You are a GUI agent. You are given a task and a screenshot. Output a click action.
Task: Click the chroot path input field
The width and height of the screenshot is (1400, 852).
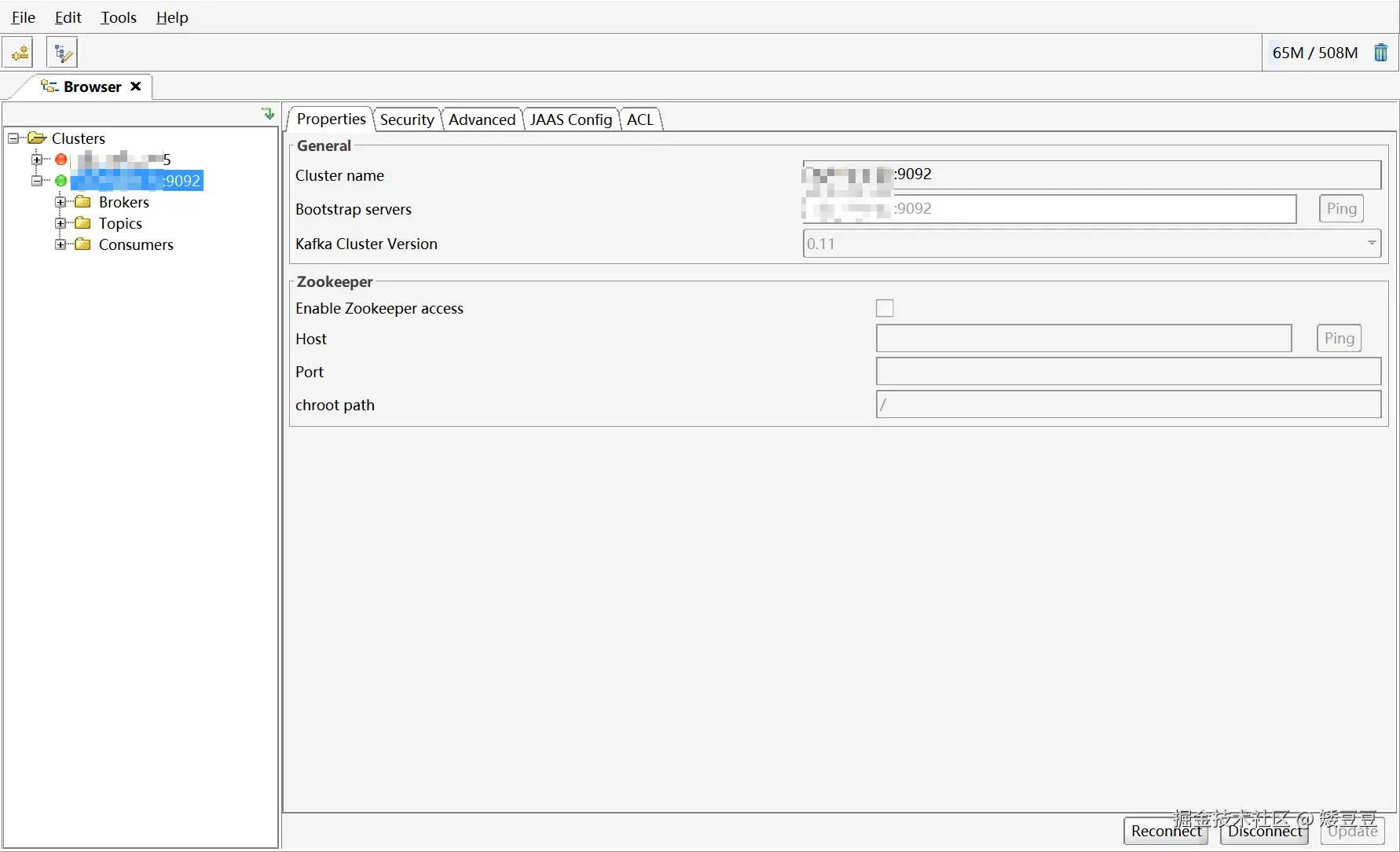click(x=1128, y=404)
